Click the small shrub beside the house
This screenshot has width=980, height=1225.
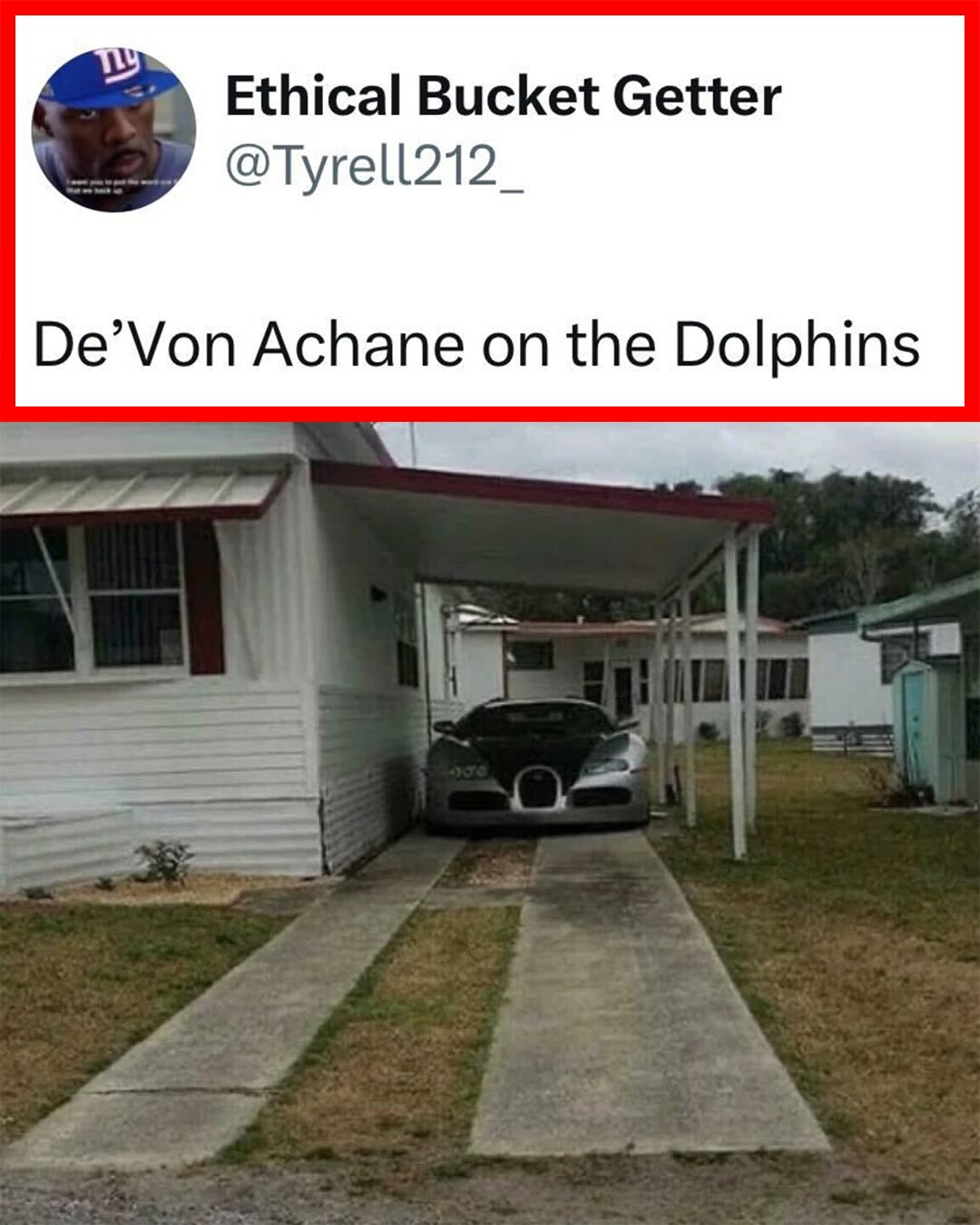[163, 862]
